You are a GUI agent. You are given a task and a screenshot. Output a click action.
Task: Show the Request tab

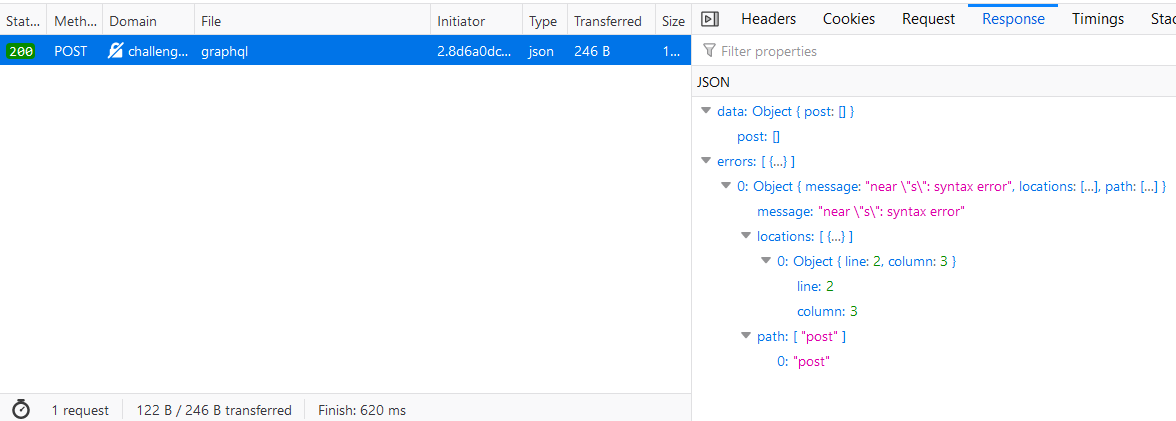pyautogui.click(x=928, y=19)
